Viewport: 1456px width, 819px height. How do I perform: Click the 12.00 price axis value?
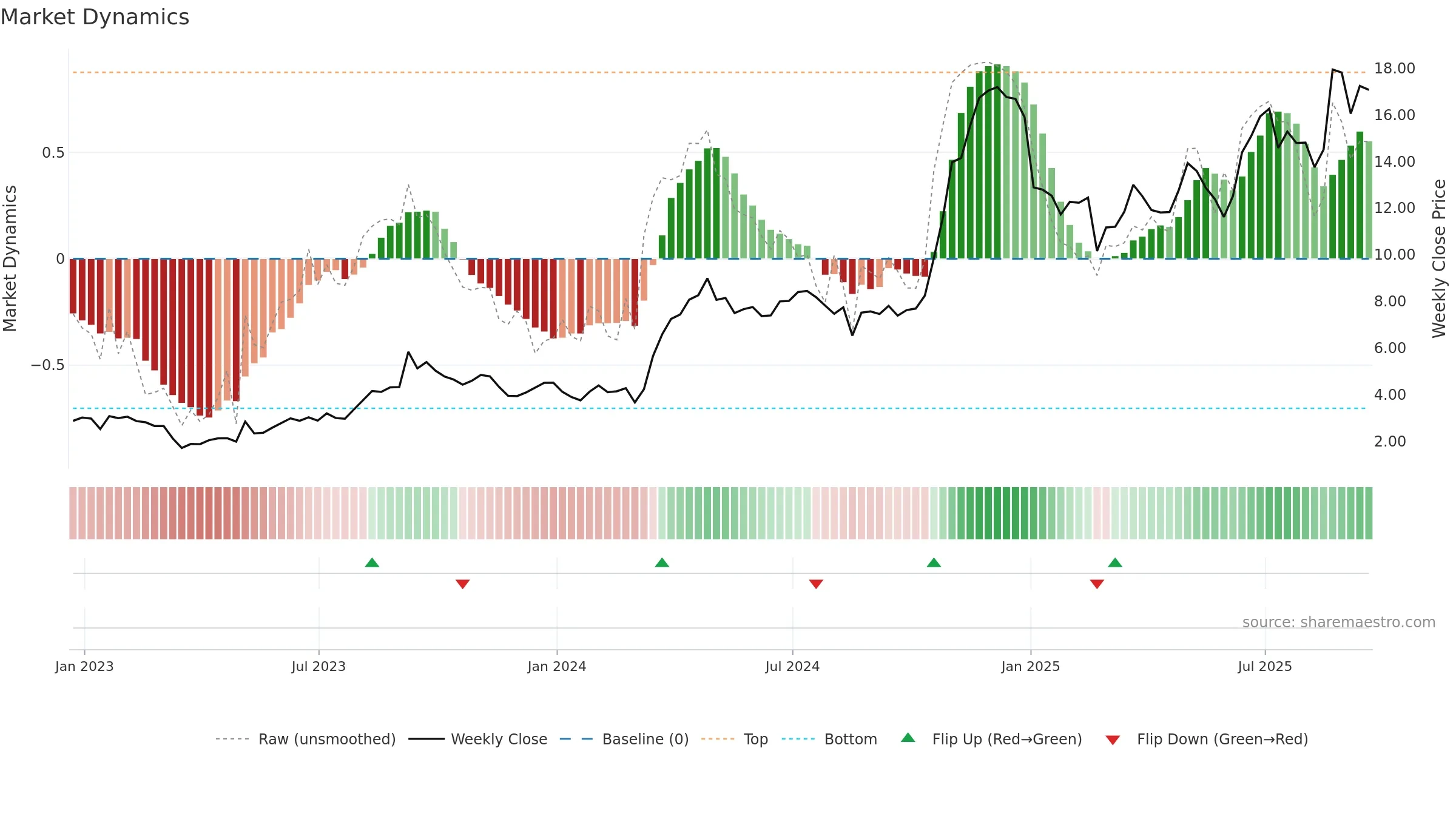1395,208
